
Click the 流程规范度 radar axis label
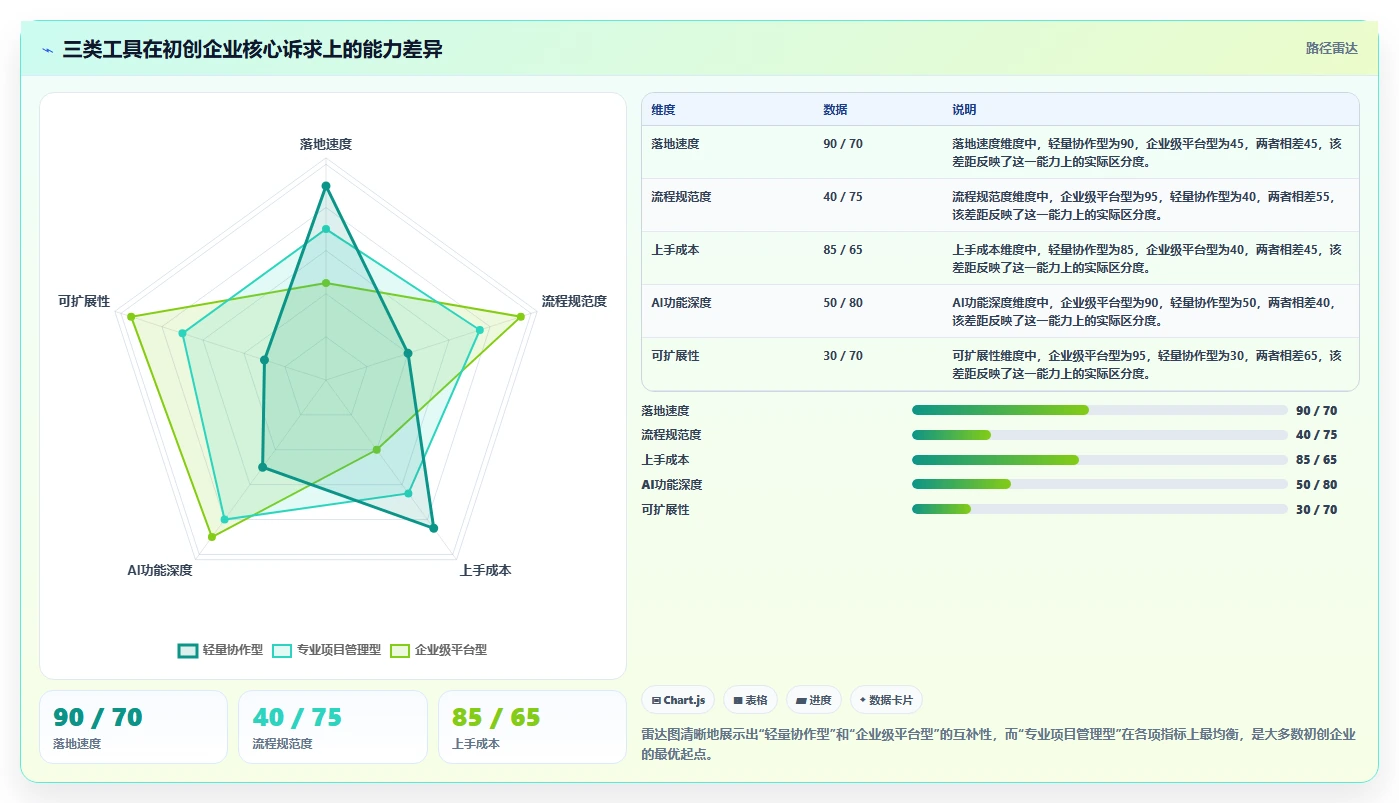tap(574, 301)
